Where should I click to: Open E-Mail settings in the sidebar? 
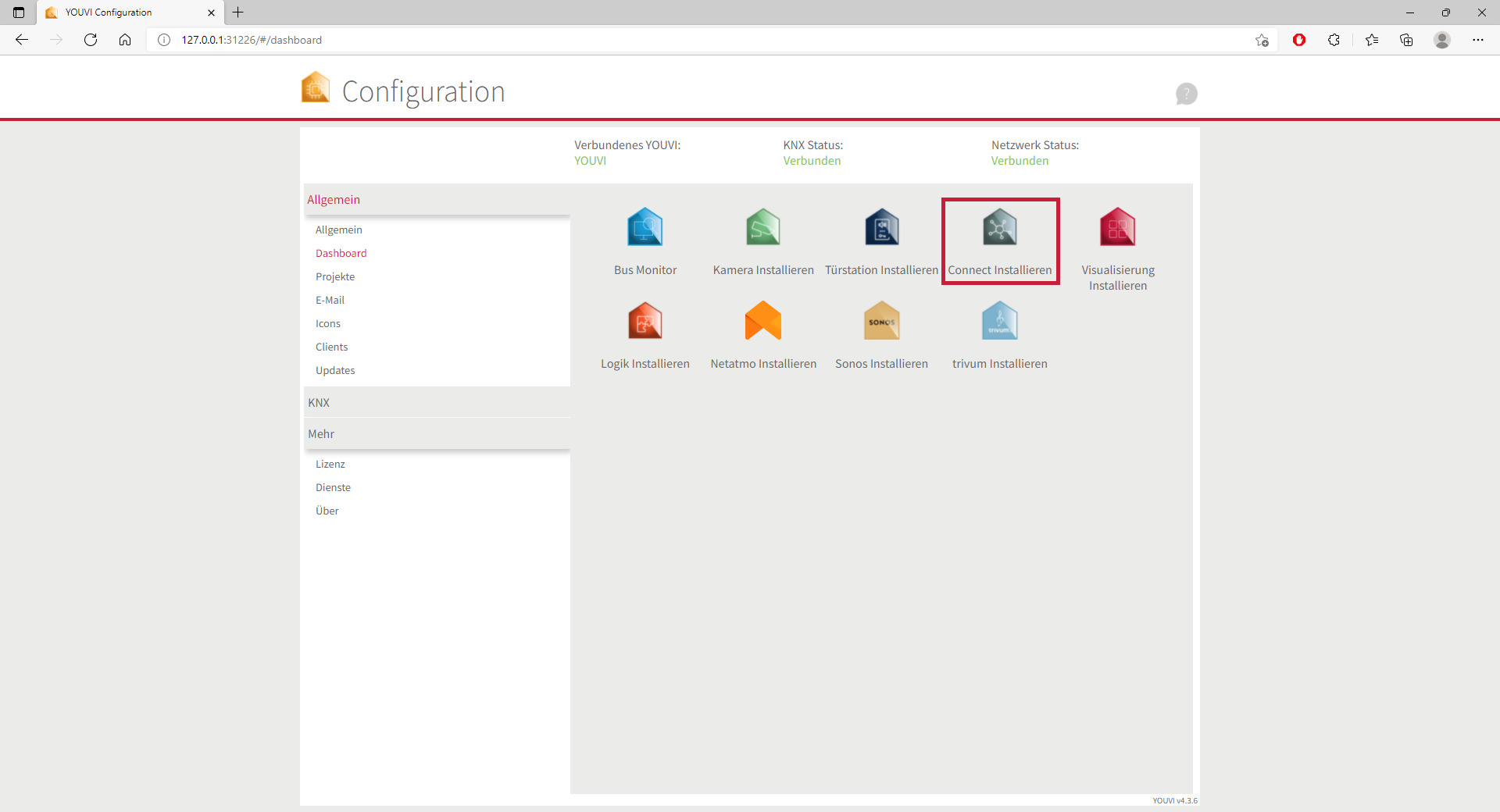(x=330, y=300)
